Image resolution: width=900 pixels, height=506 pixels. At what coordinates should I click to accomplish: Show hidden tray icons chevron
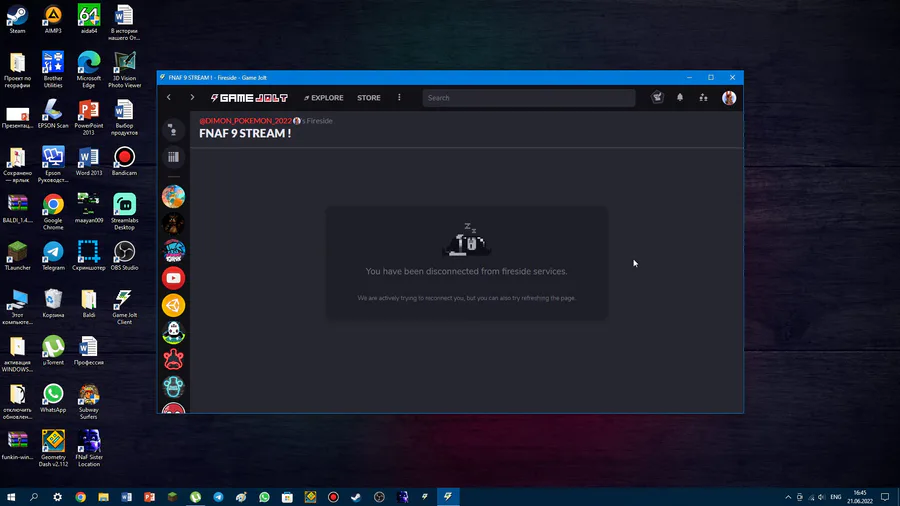click(x=788, y=497)
